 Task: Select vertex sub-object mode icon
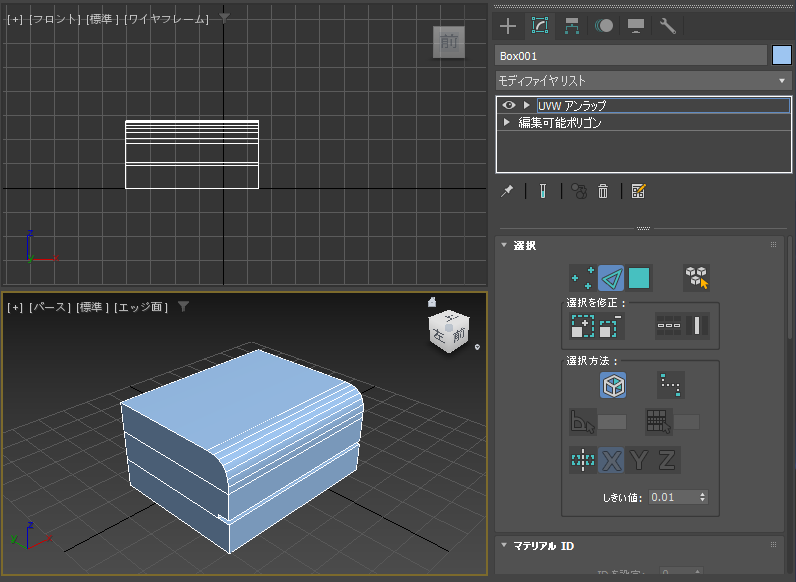583,278
